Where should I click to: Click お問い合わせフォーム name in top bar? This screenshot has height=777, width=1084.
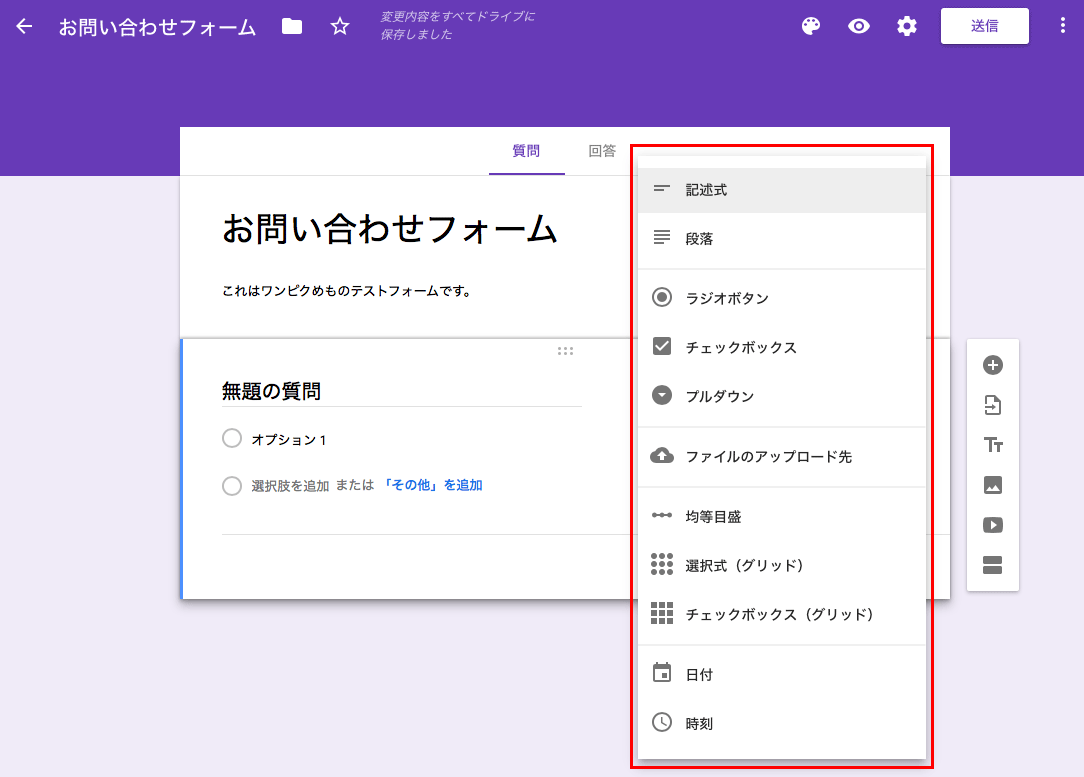(157, 27)
